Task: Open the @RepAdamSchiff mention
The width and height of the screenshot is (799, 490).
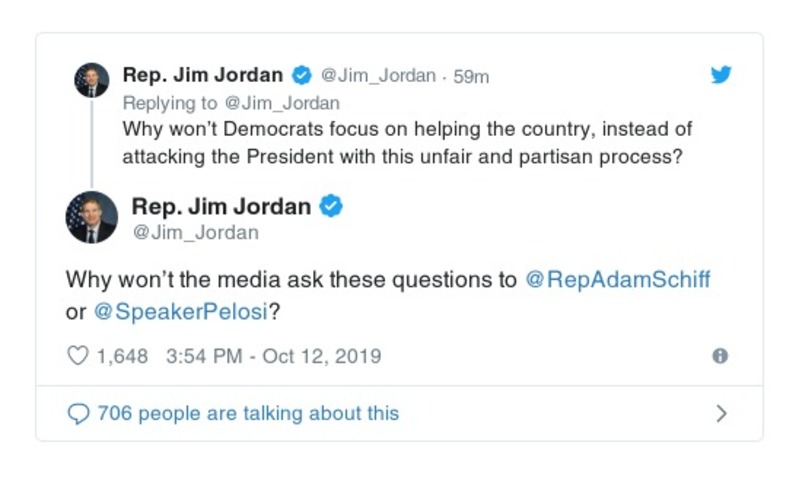Action: pos(617,280)
